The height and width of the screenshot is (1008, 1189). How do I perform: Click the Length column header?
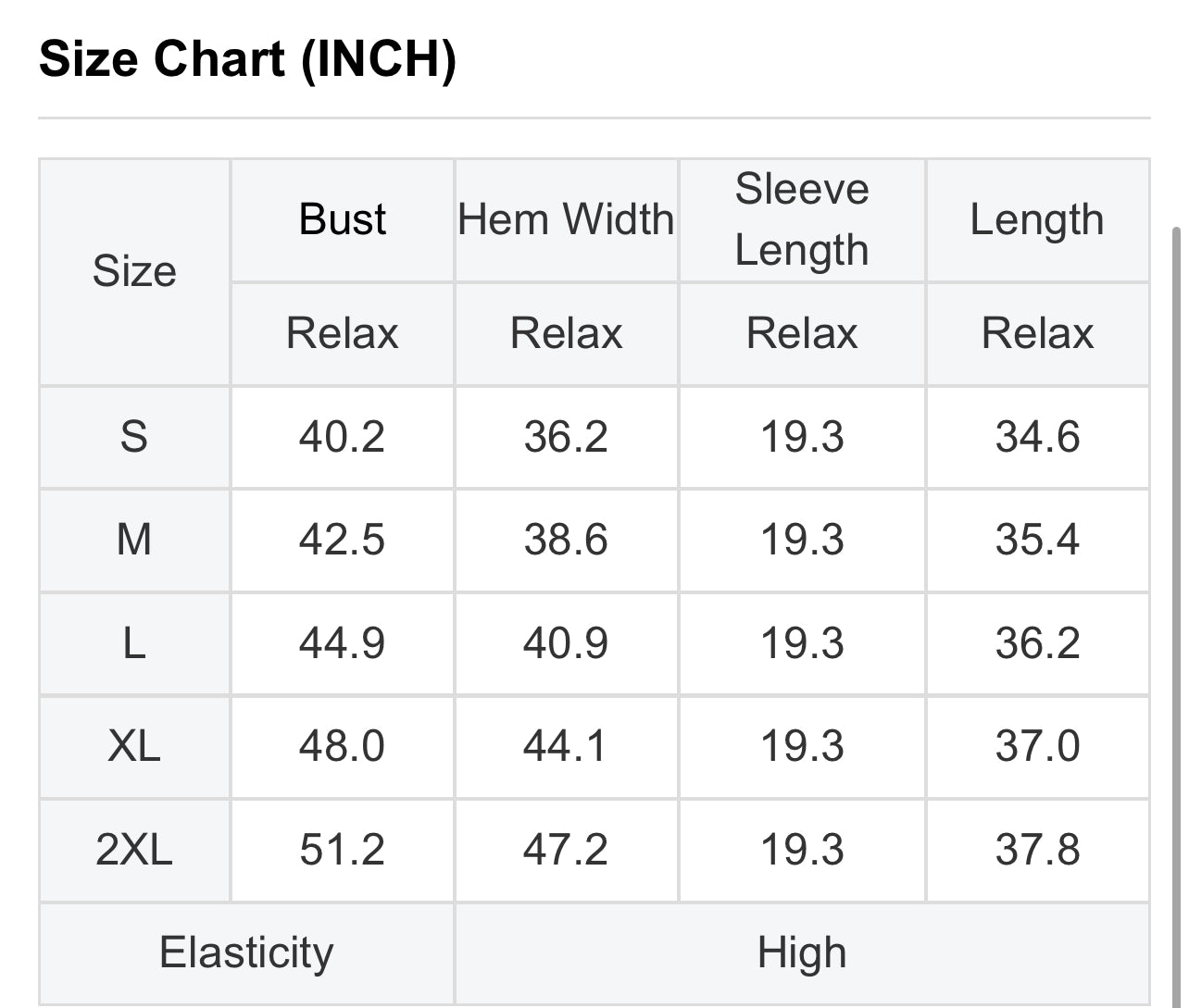(x=1037, y=220)
